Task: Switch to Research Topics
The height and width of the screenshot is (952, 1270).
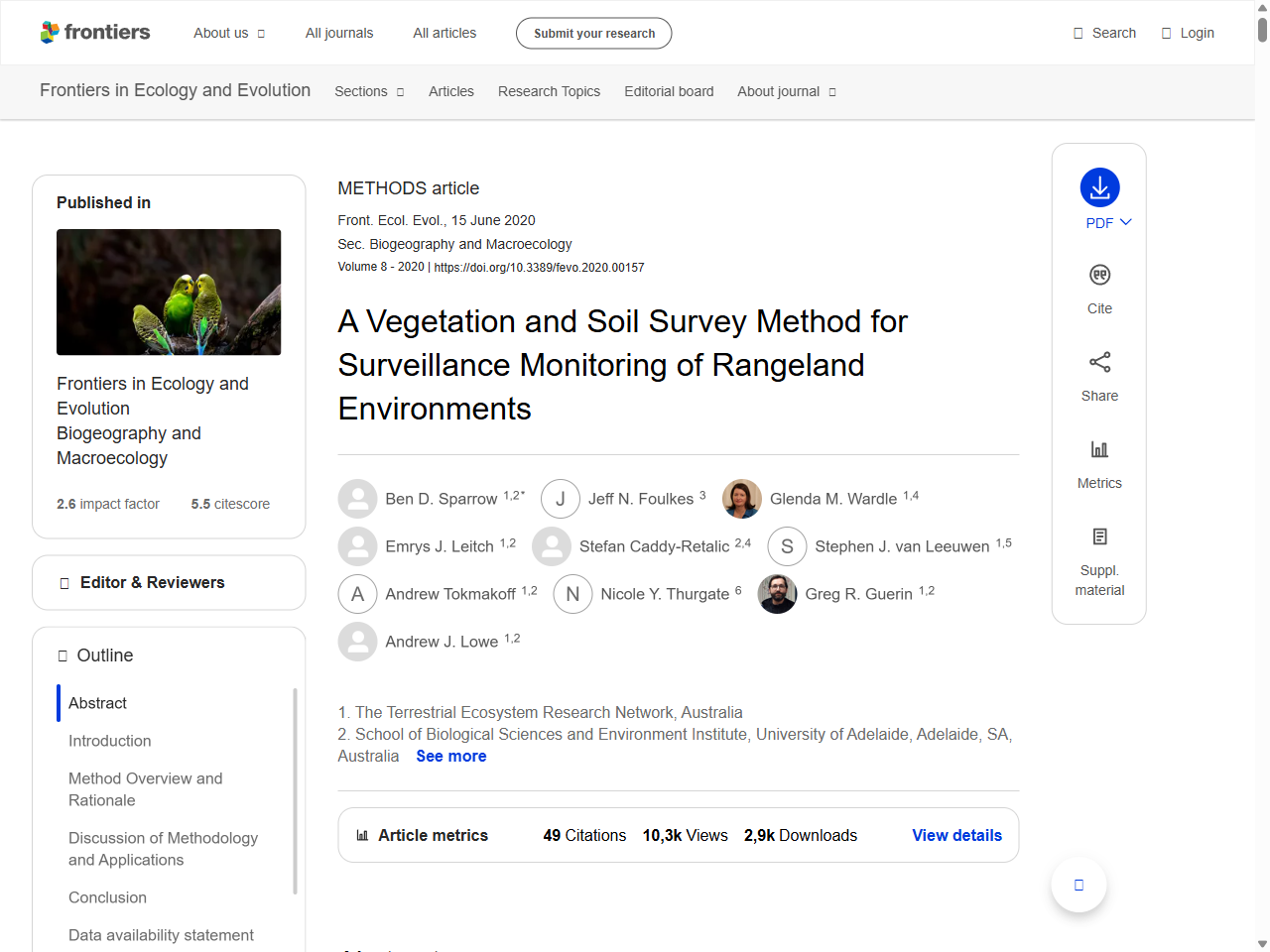Action: click(x=549, y=91)
